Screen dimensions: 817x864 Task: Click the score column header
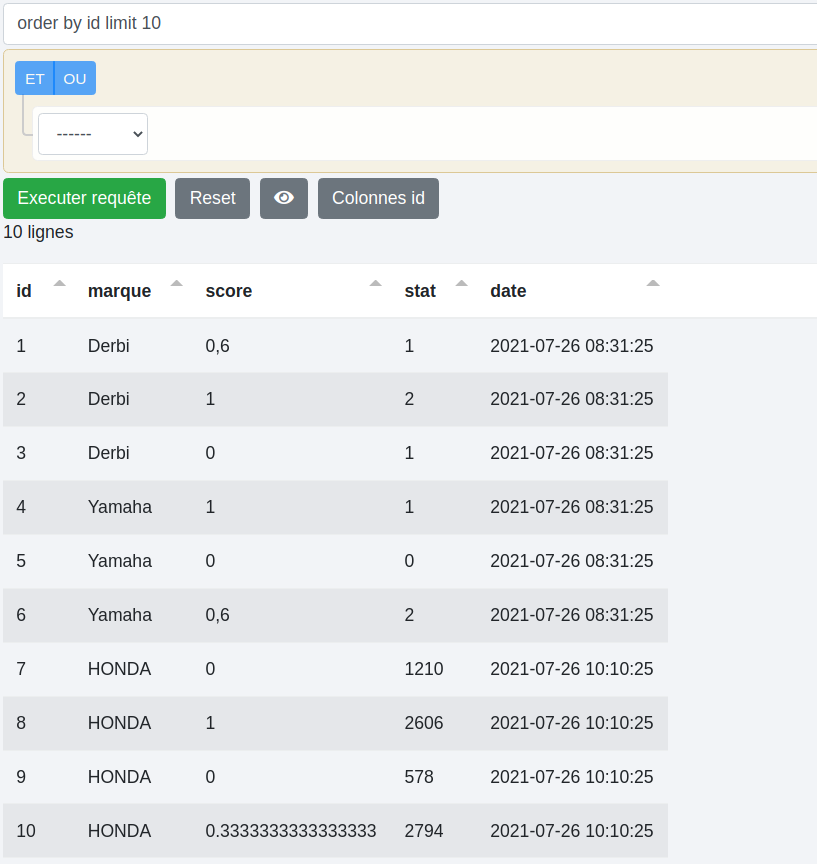tap(229, 291)
